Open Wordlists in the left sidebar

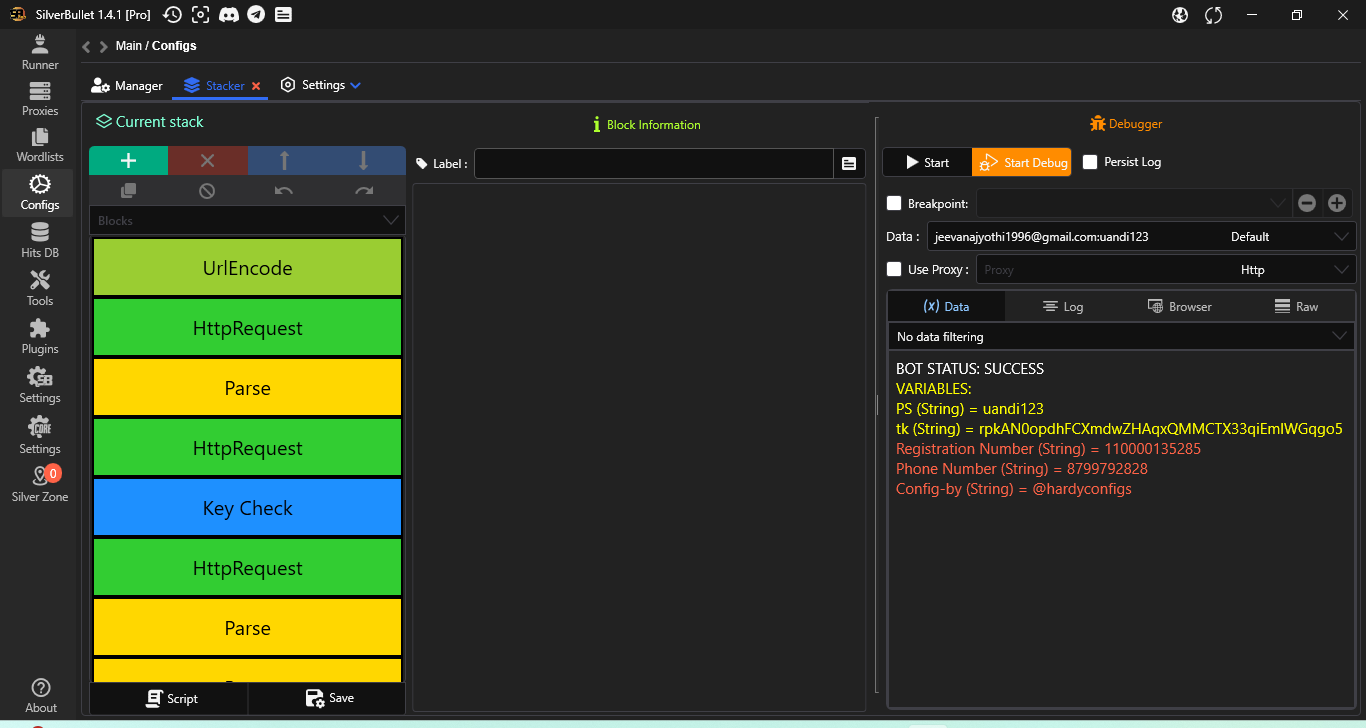pos(40,145)
